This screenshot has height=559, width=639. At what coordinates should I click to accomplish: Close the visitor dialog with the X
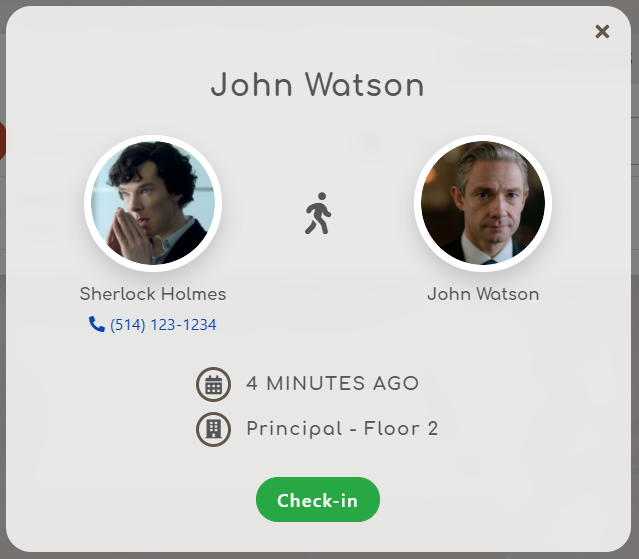point(602,31)
